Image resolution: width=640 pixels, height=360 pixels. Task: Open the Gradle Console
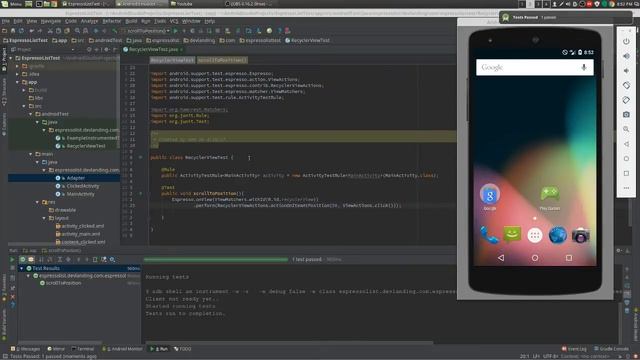coord(611,349)
